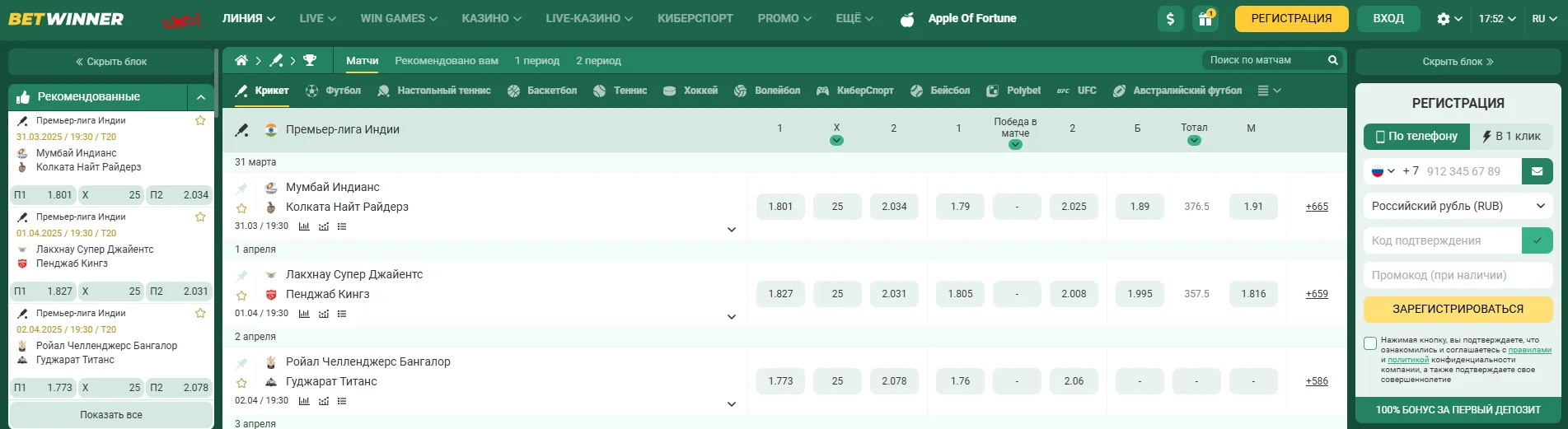This screenshot has width=1568, height=429.
Task: Select the UFC sport tab
Action: (x=1077, y=91)
